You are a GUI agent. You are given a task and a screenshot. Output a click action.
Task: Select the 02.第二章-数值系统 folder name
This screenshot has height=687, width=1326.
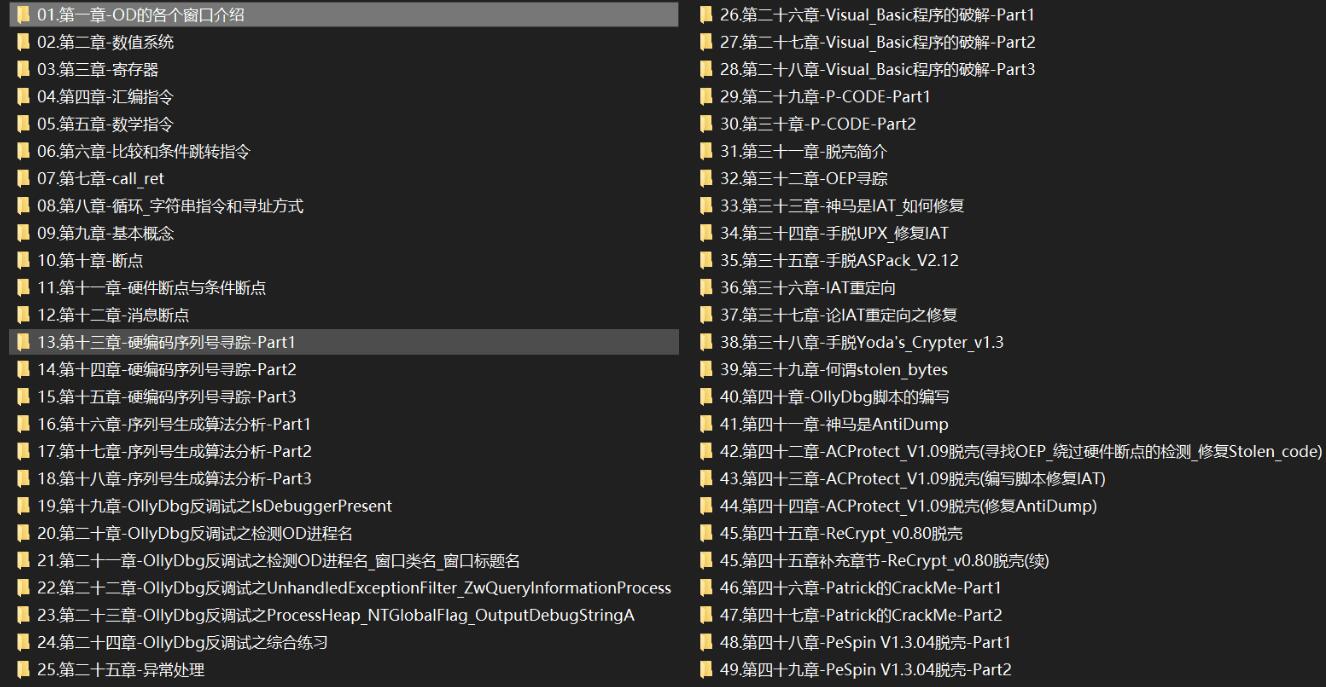point(105,42)
